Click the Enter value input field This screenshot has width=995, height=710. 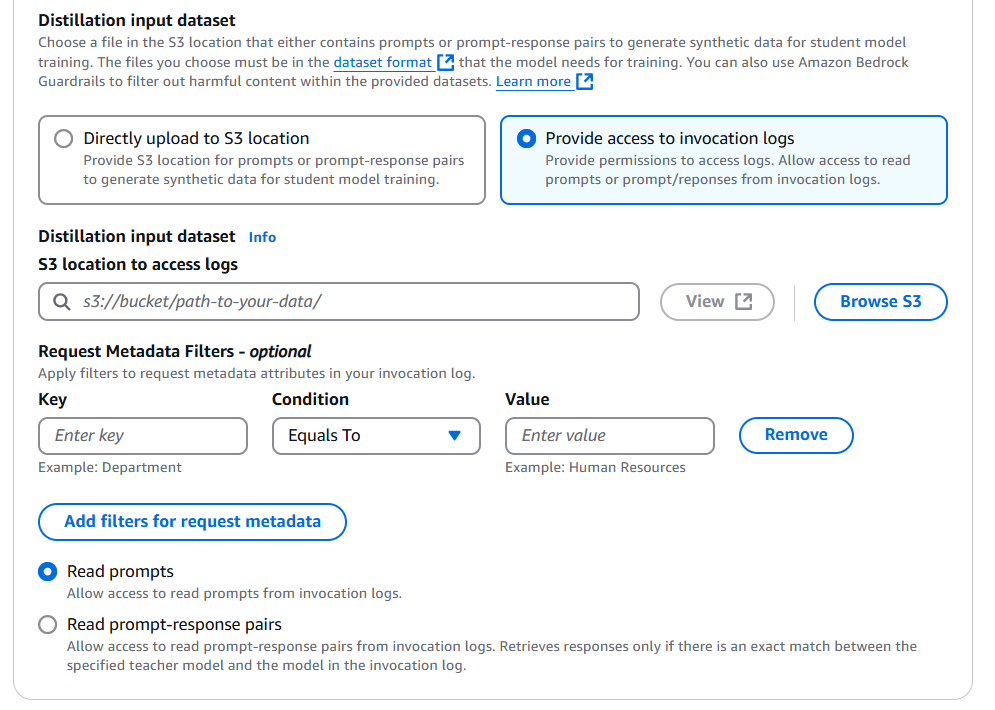click(x=610, y=436)
